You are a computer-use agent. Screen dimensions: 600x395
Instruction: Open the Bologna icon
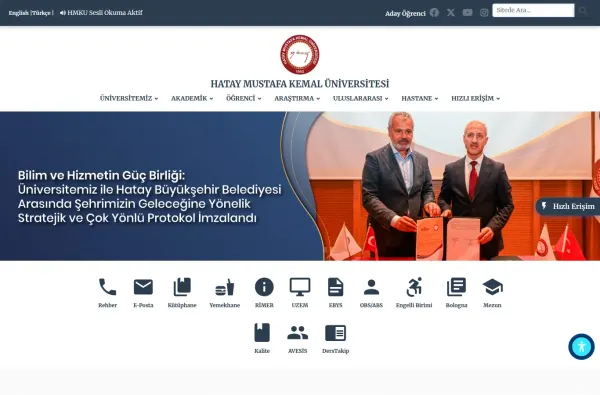[457, 287]
